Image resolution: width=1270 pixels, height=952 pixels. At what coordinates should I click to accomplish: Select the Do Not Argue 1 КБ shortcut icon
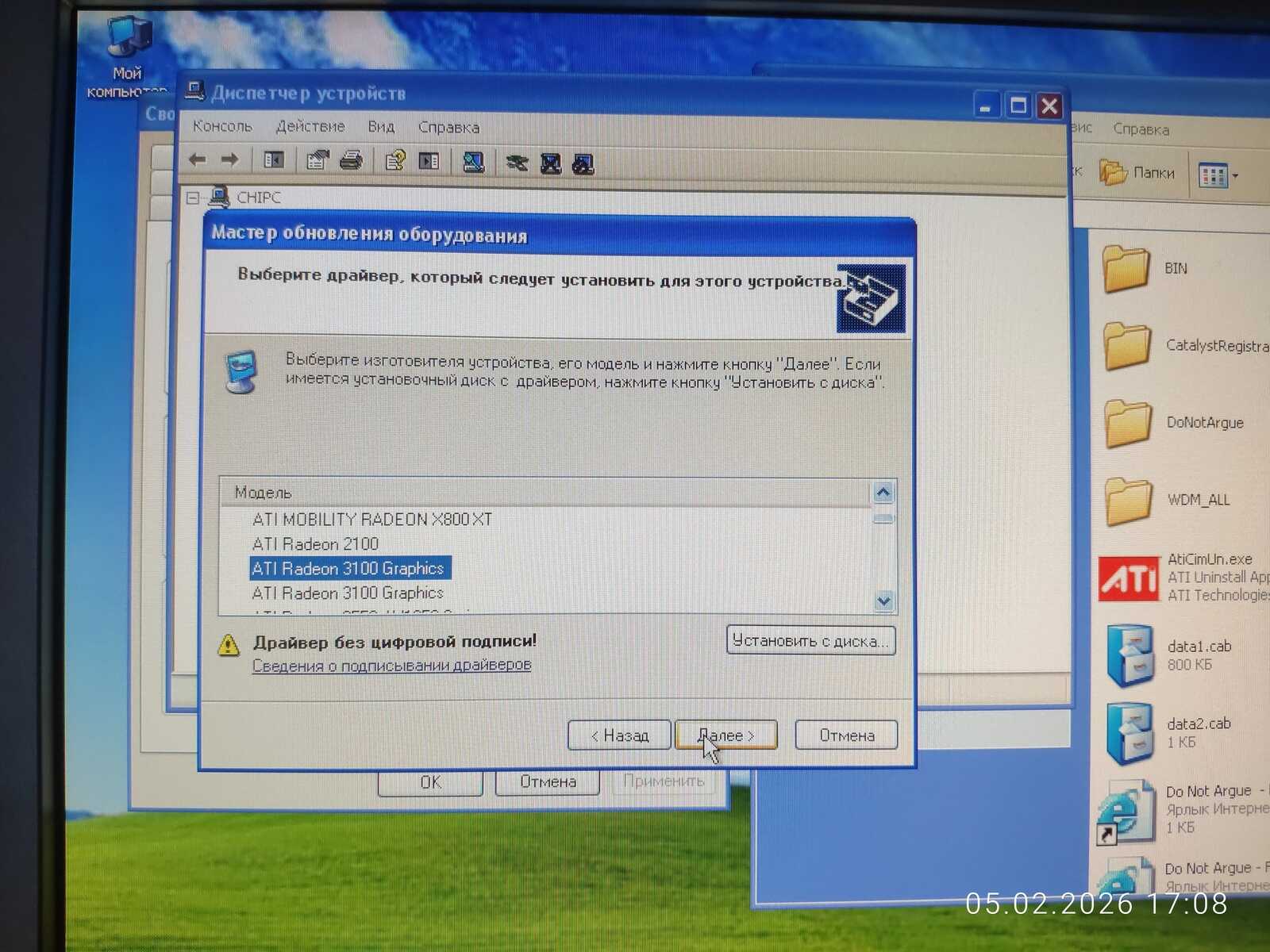pos(1126,811)
